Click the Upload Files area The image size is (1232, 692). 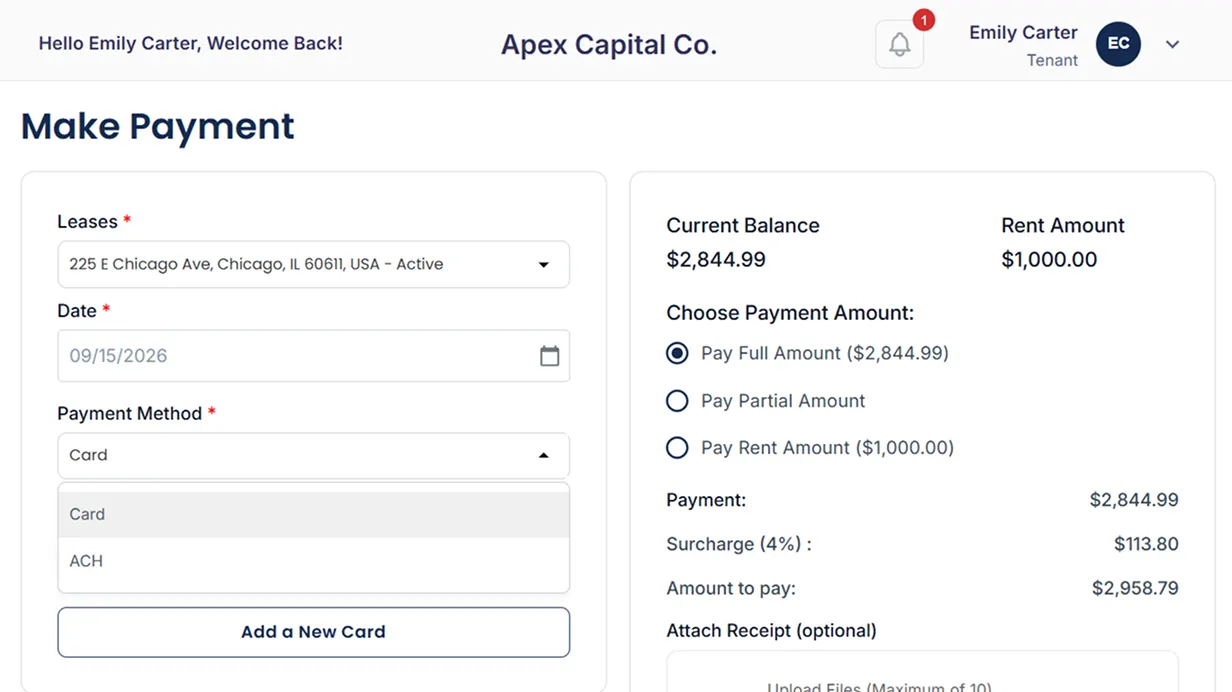pyautogui.click(x=922, y=672)
